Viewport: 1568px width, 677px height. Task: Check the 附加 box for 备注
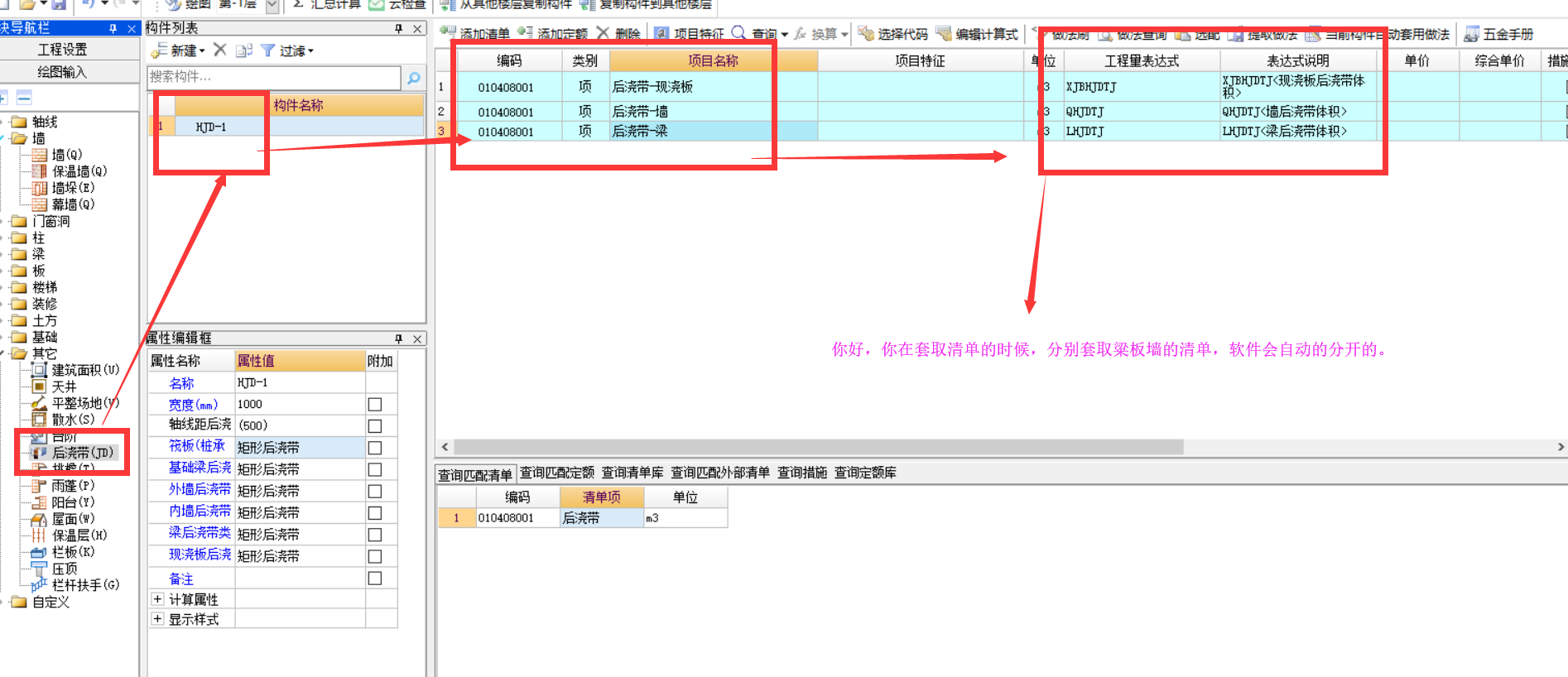(375, 579)
